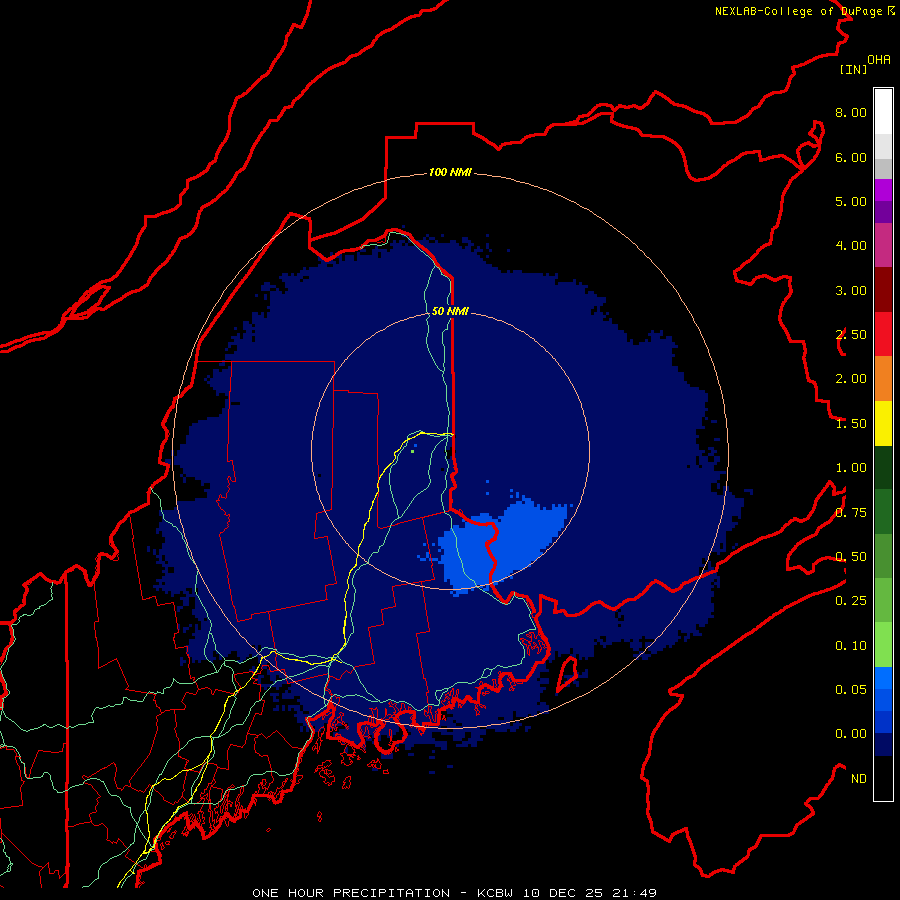Click the 0.10 legend value
Viewport: 900px width, 900px height.
tap(851, 646)
